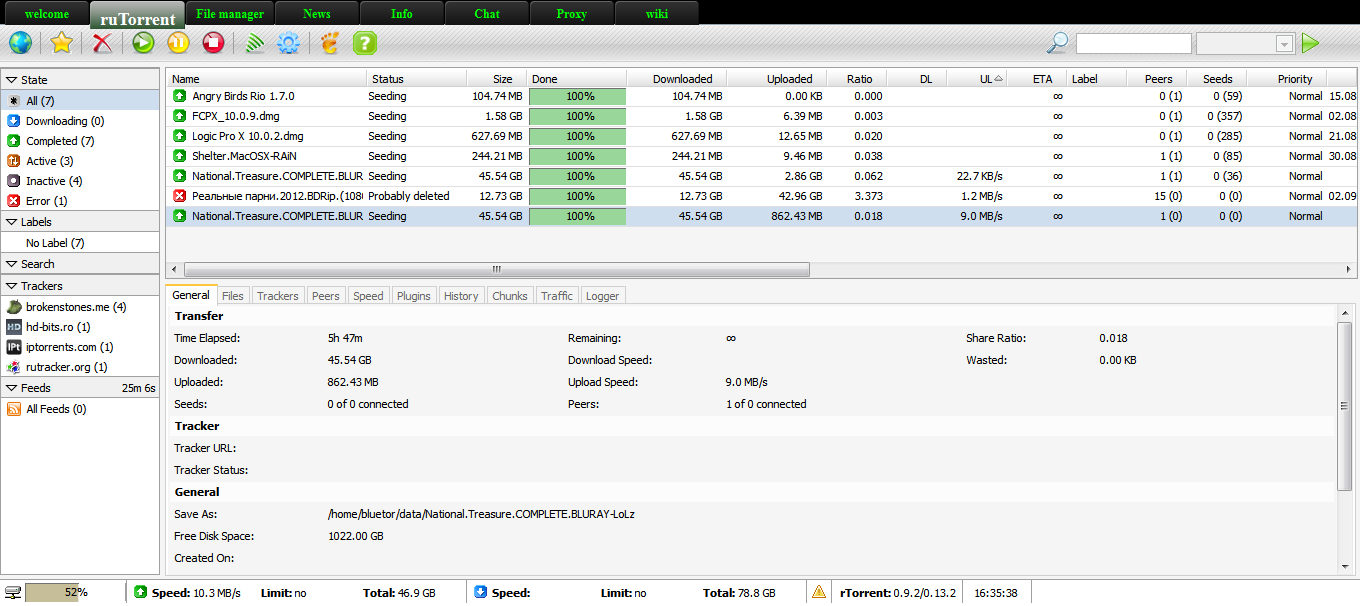Stop the torrent with the red stop icon

tap(213, 43)
